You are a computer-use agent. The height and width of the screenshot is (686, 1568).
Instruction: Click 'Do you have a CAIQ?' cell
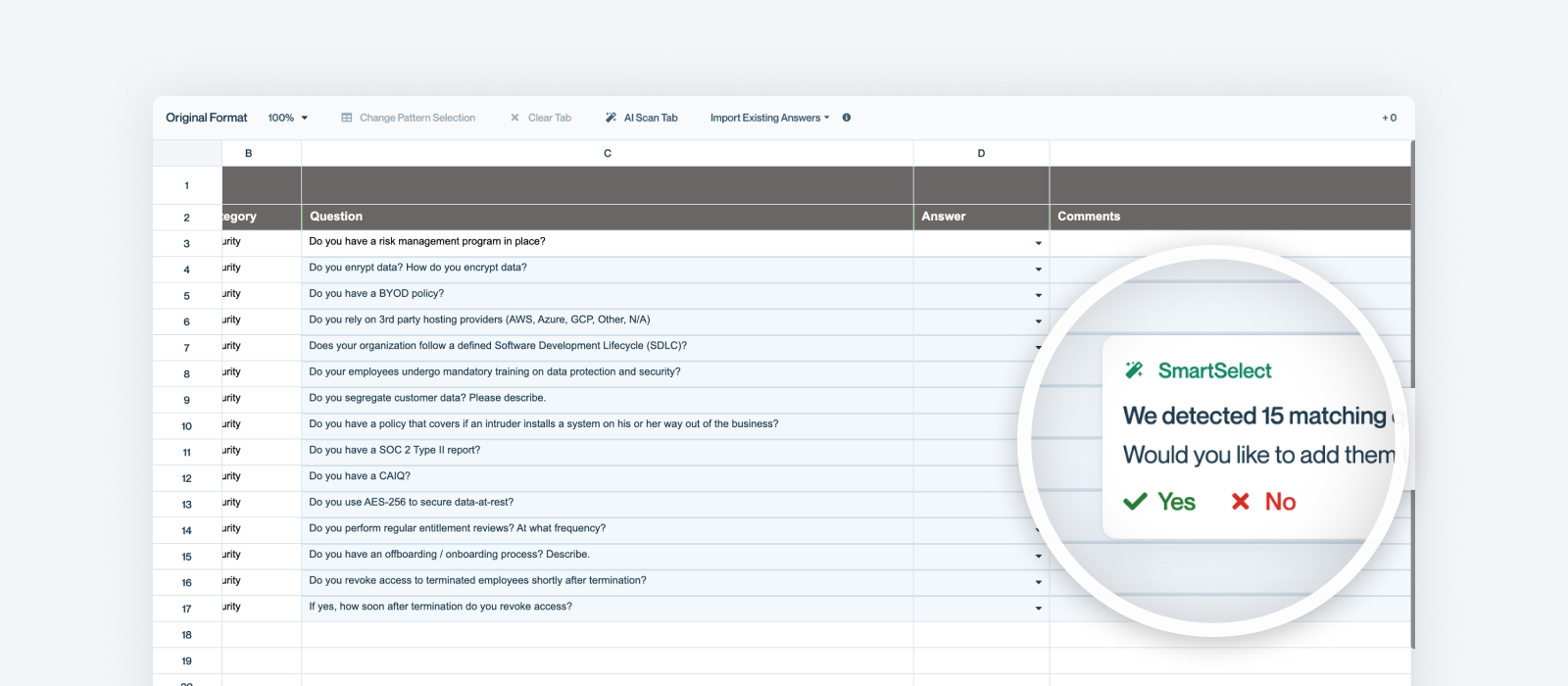pos(608,476)
